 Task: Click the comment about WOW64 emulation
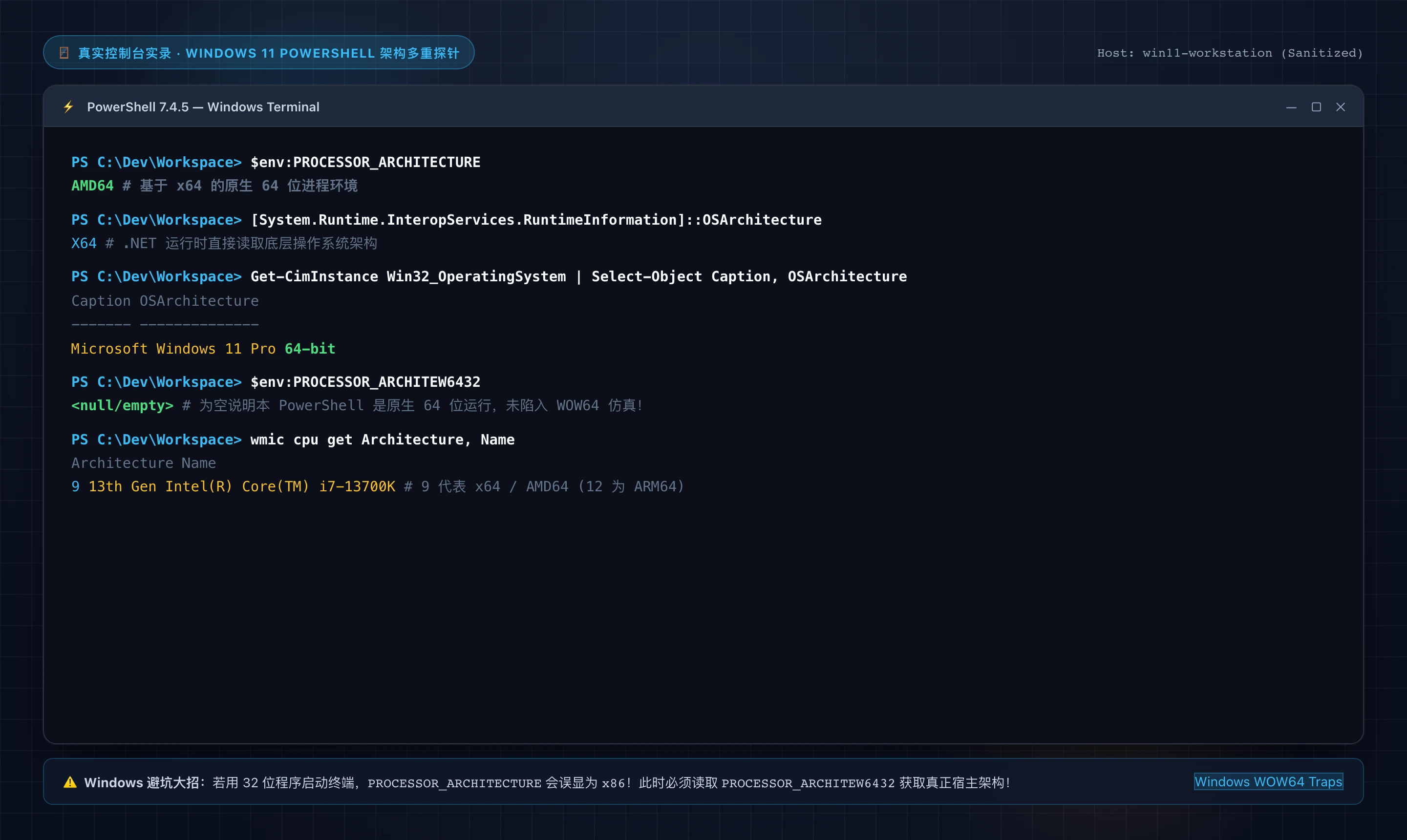[413, 406]
